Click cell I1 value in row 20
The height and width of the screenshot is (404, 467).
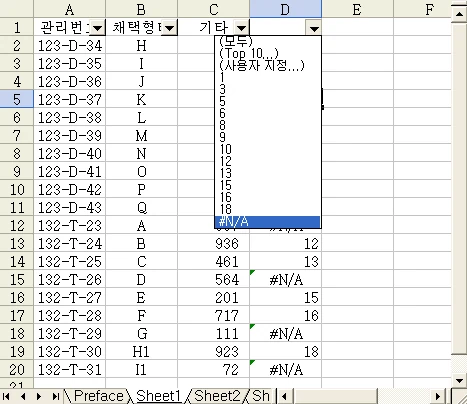(141, 370)
